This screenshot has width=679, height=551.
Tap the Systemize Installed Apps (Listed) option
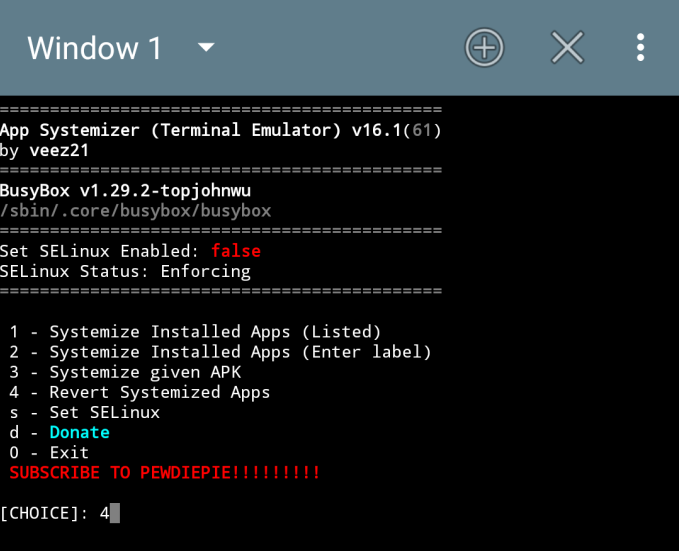tap(195, 332)
